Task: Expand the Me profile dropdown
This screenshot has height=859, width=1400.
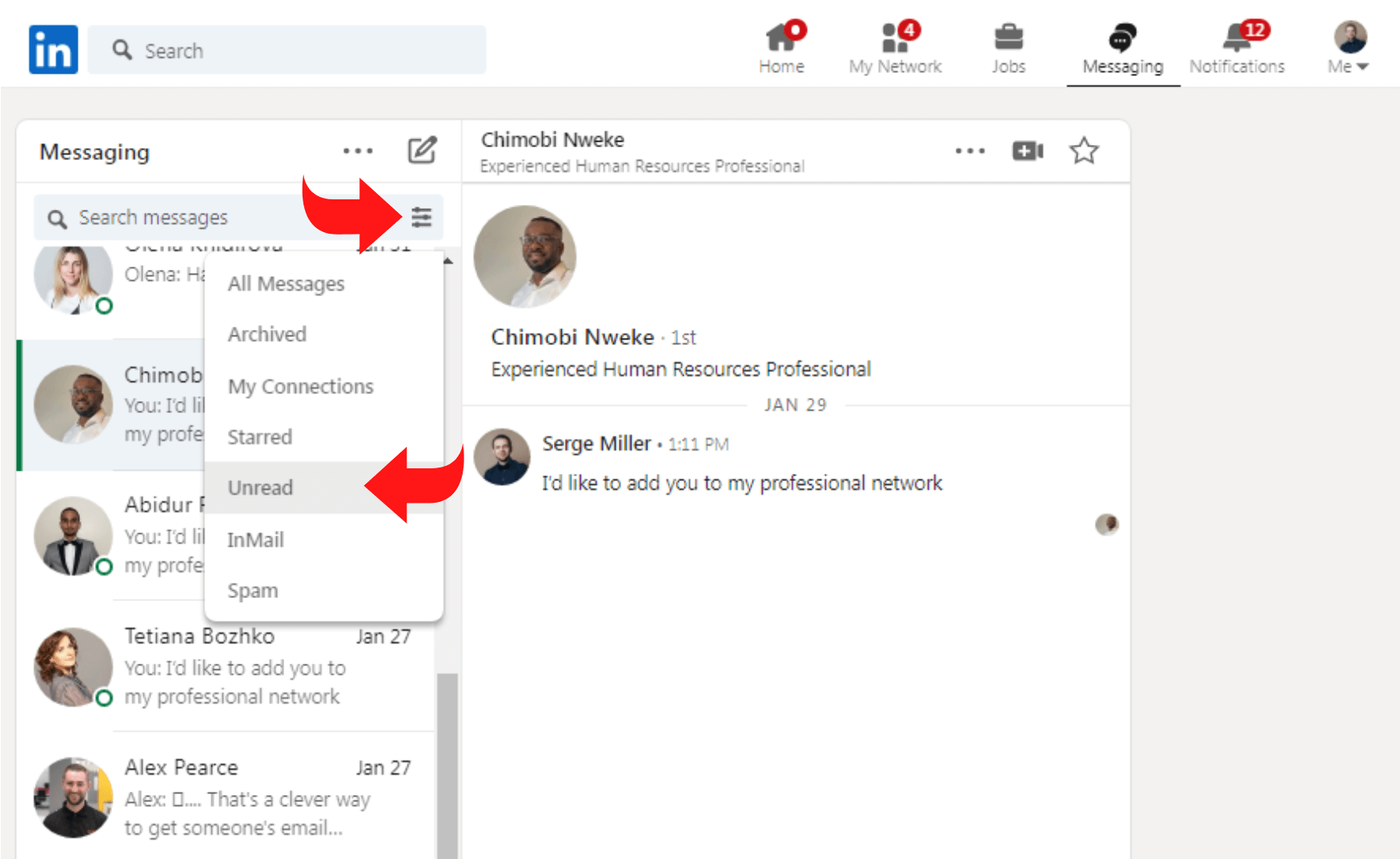Action: (1348, 48)
